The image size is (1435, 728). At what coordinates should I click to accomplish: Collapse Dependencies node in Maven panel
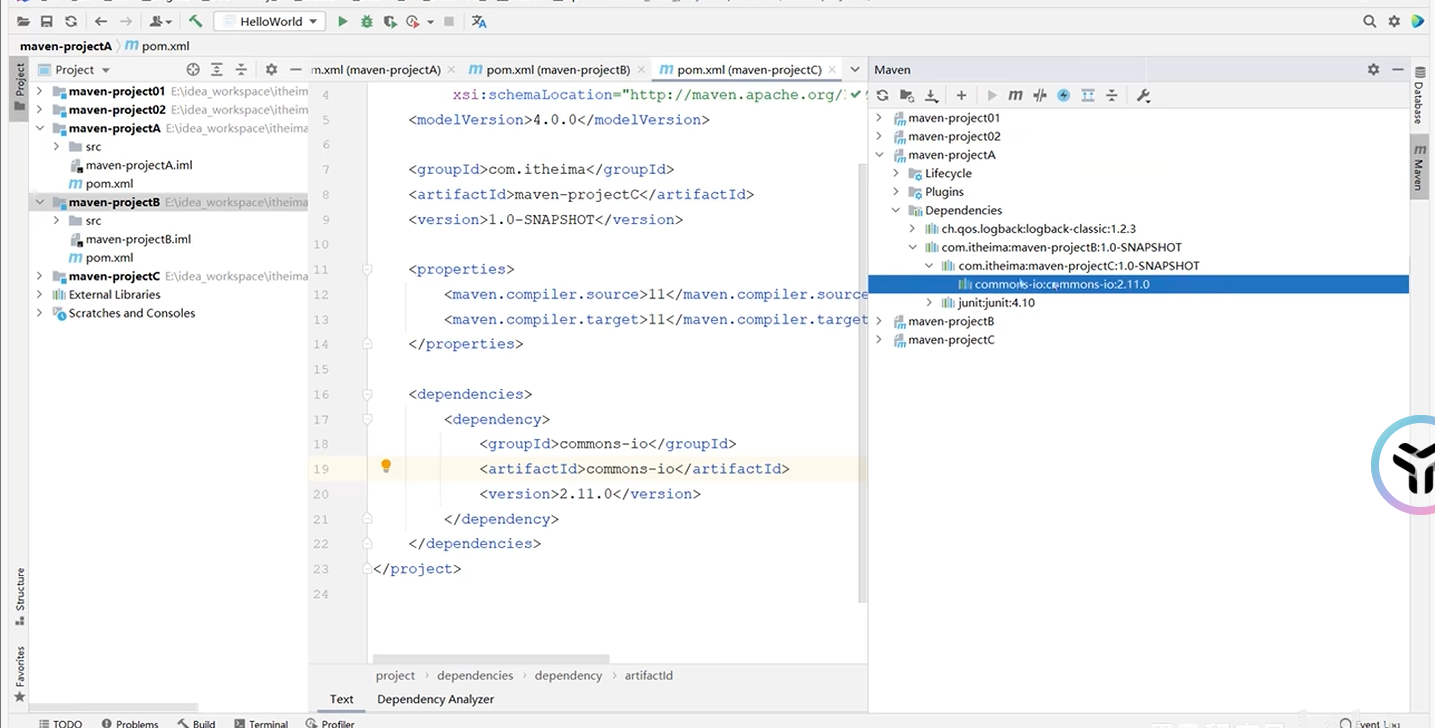click(897, 210)
